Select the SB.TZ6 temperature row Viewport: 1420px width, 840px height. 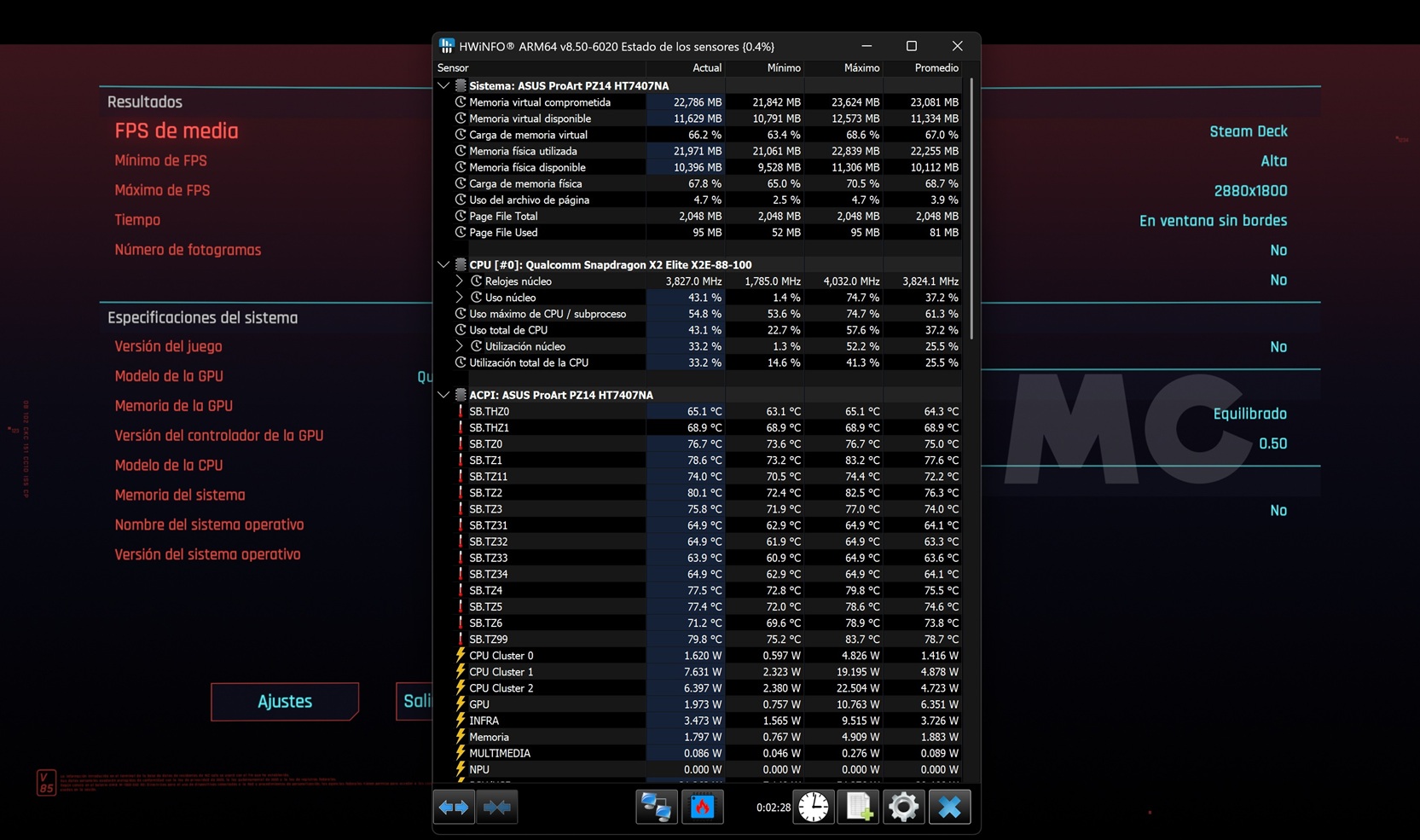pos(699,623)
